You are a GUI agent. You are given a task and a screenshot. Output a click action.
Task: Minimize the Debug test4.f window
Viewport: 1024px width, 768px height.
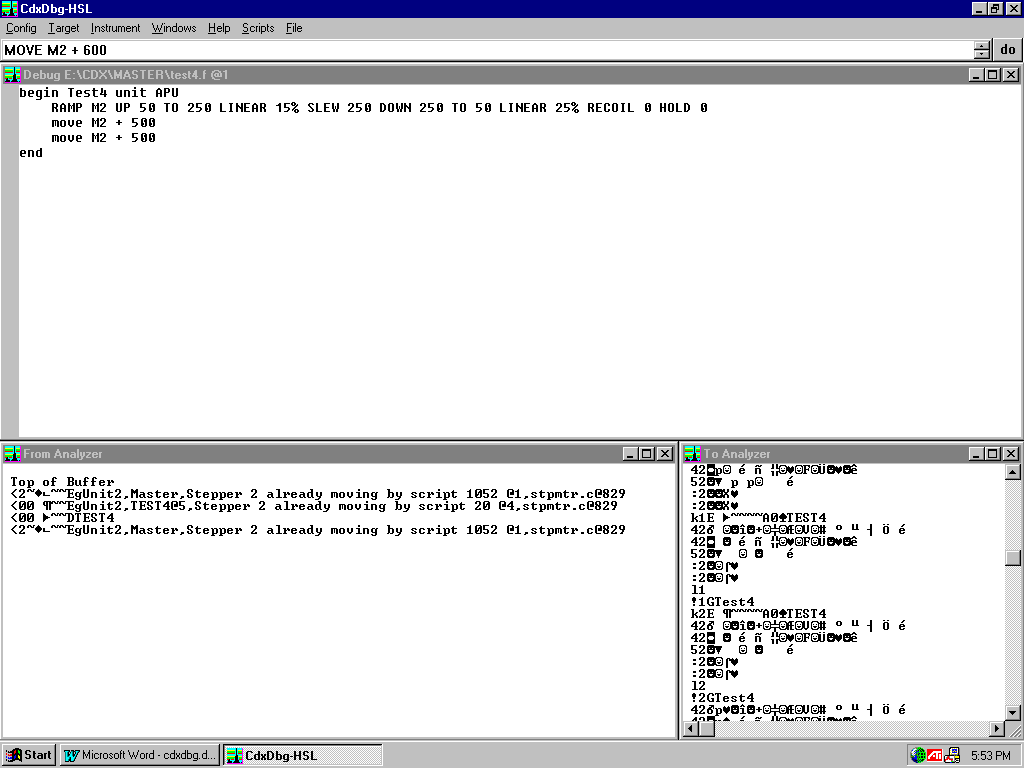pyautogui.click(x=976, y=75)
